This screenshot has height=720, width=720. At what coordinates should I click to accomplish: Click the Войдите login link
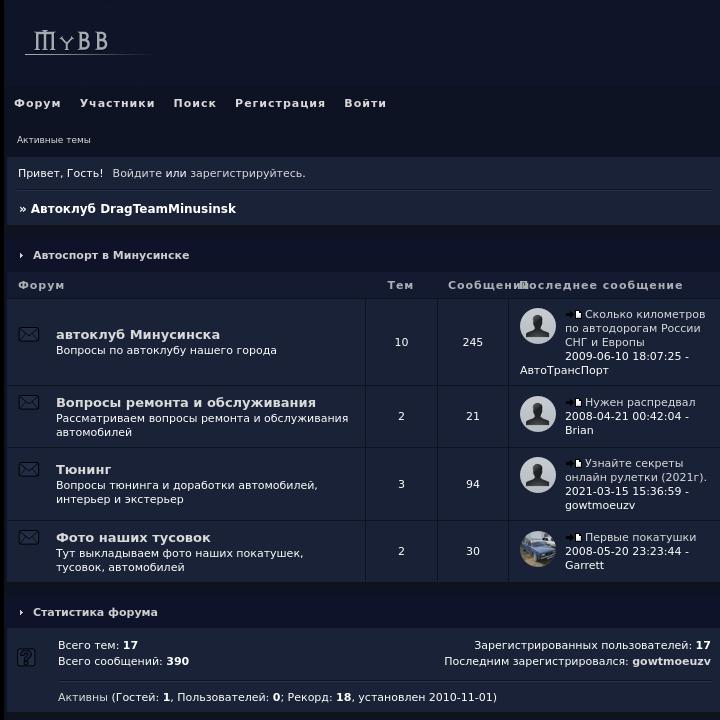pos(137,173)
